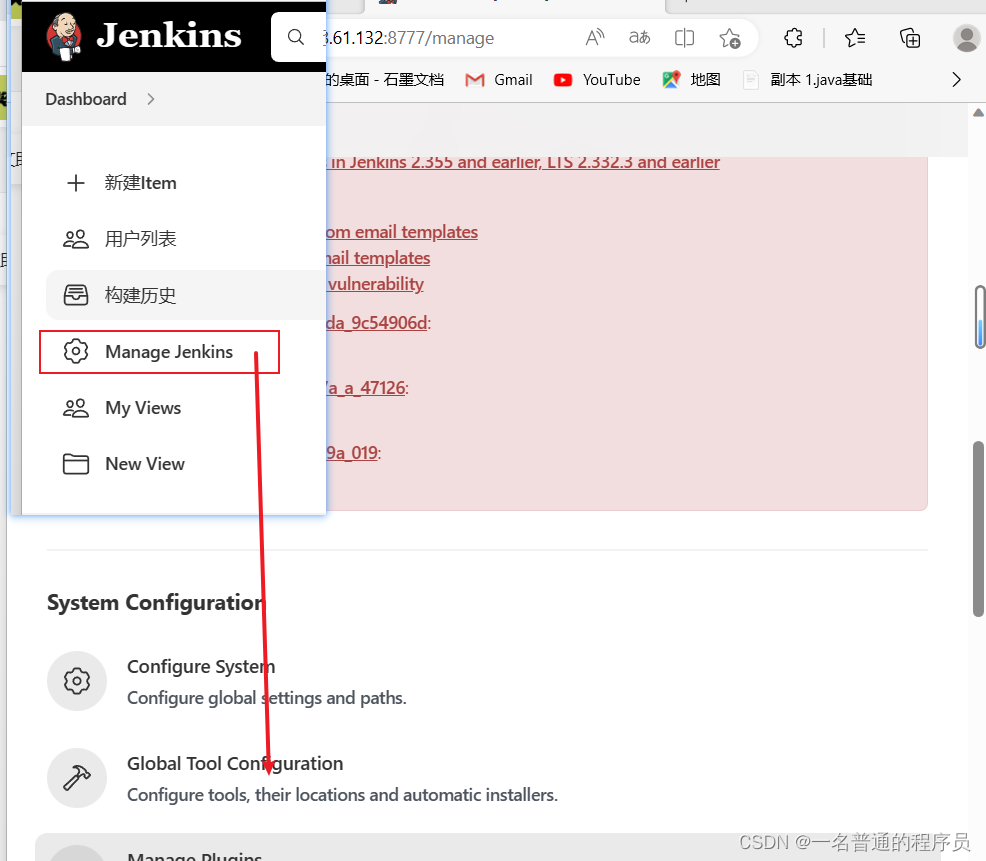The width and height of the screenshot is (986, 861).
Task: Click the System Configuration heading
Action: pos(157,603)
